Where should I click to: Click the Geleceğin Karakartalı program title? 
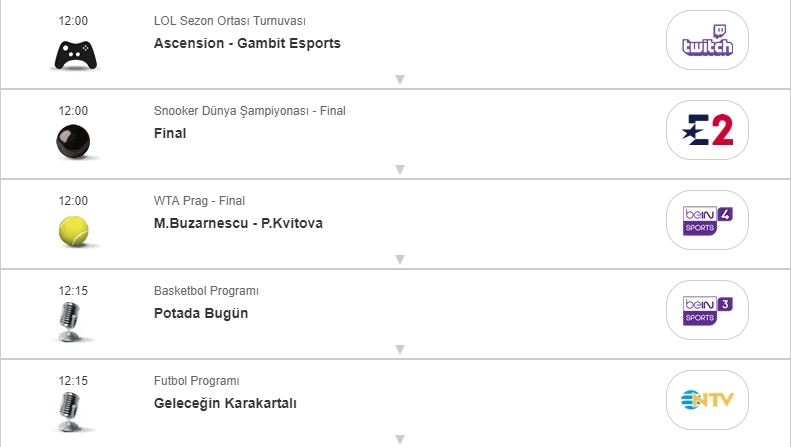click(x=225, y=403)
